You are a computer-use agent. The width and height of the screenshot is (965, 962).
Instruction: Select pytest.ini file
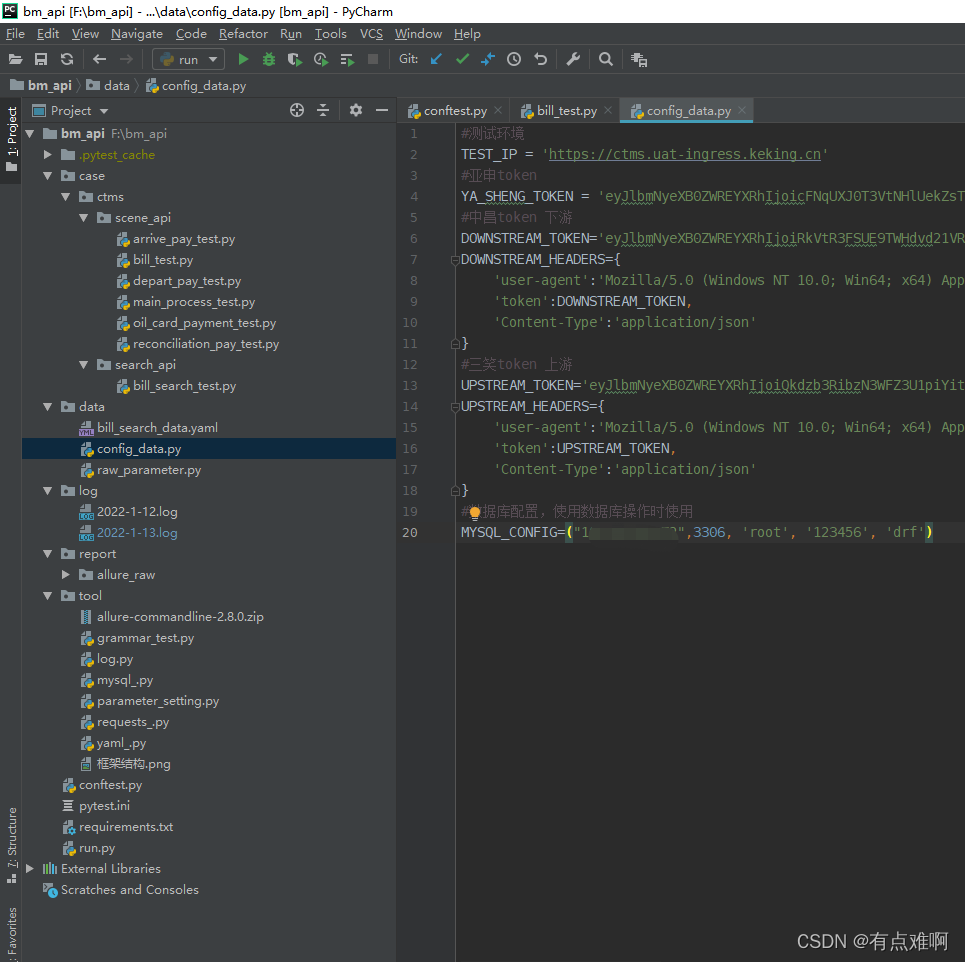105,806
